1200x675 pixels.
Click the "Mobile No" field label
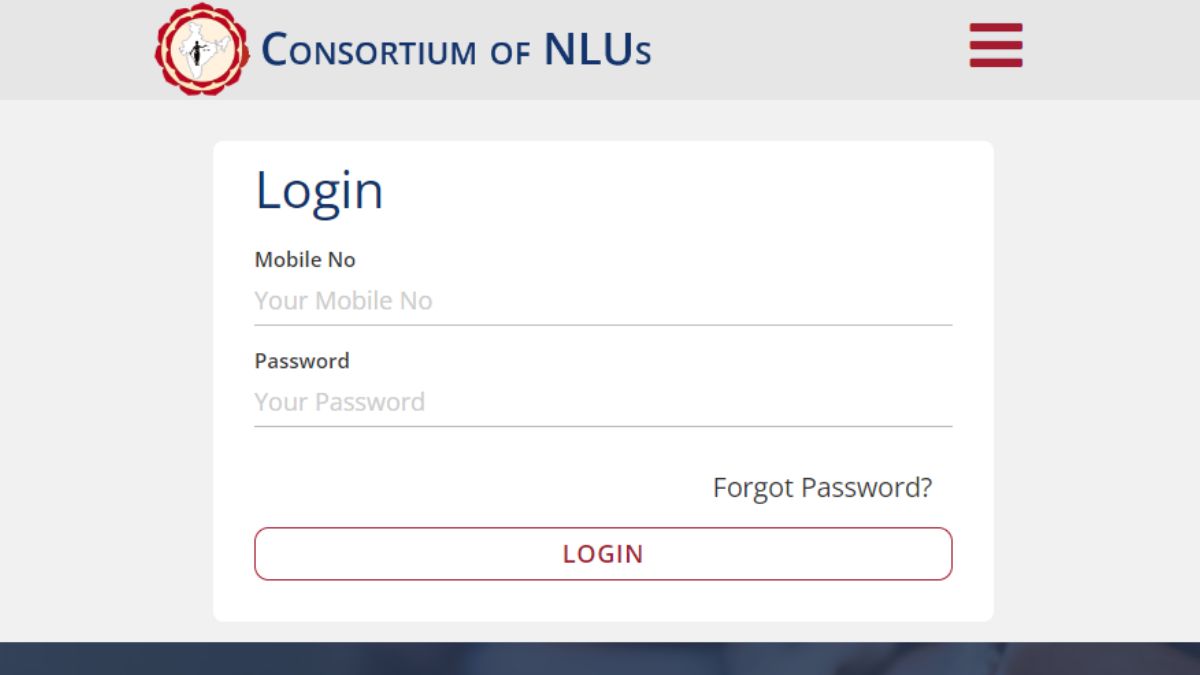pos(305,260)
